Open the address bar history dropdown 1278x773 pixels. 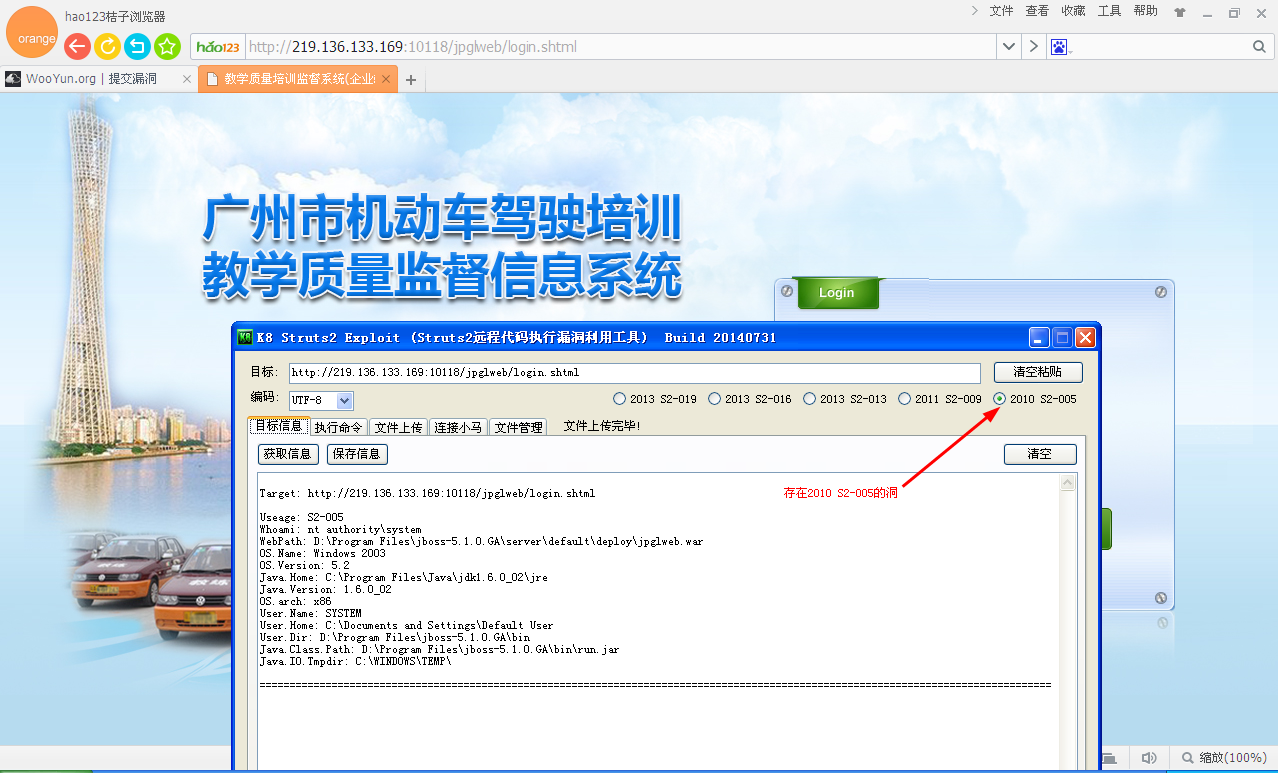[x=1009, y=47]
